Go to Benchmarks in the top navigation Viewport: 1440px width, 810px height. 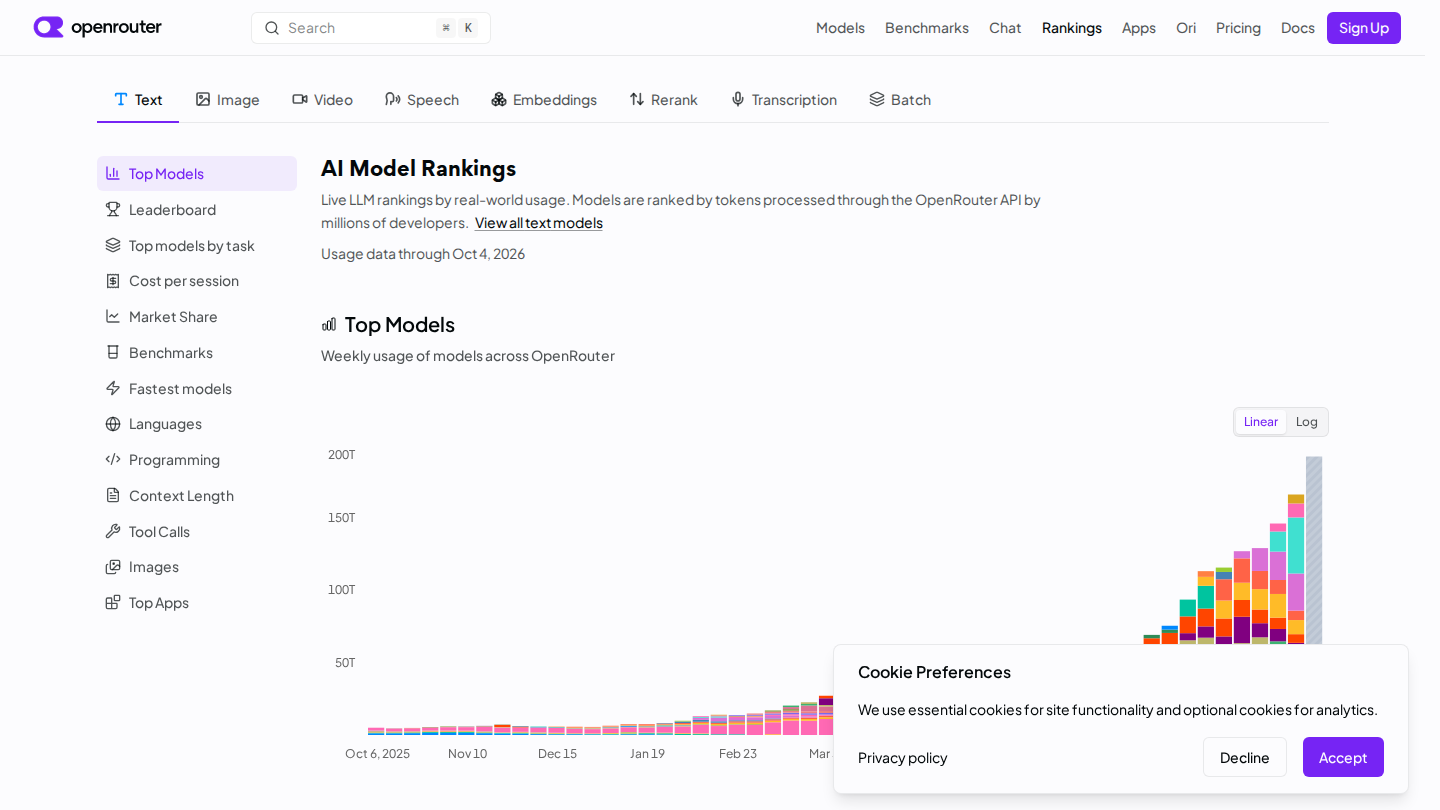pos(927,28)
